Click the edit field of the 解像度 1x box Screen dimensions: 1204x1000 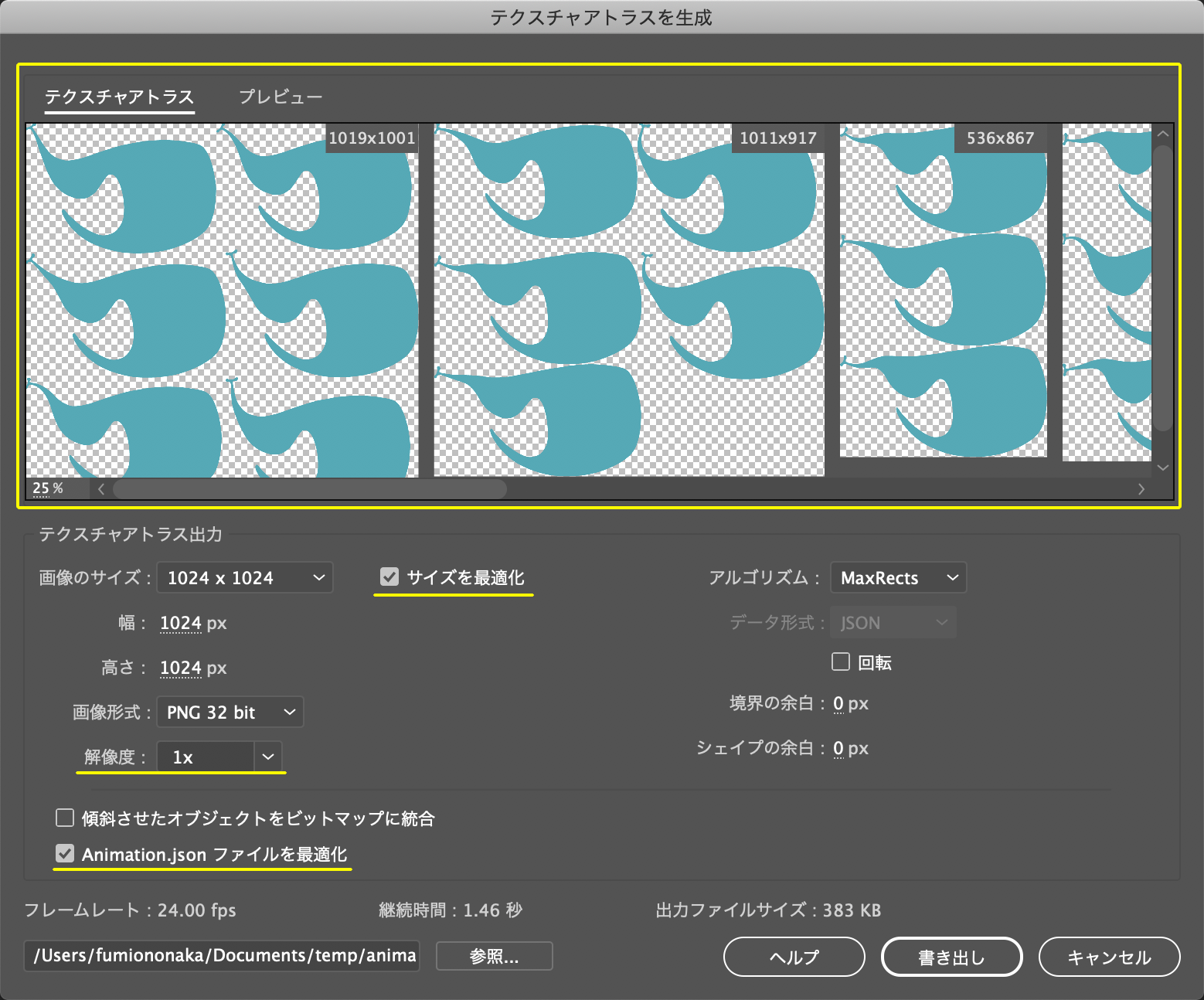click(206, 757)
